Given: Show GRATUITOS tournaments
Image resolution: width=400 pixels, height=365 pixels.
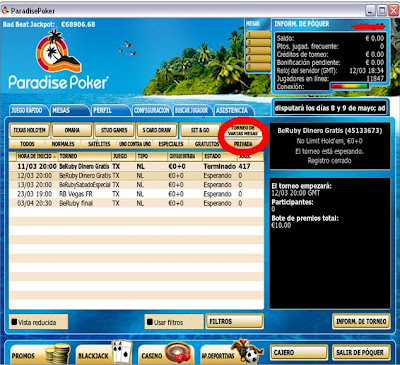Looking at the screenshot, I should (207, 144).
